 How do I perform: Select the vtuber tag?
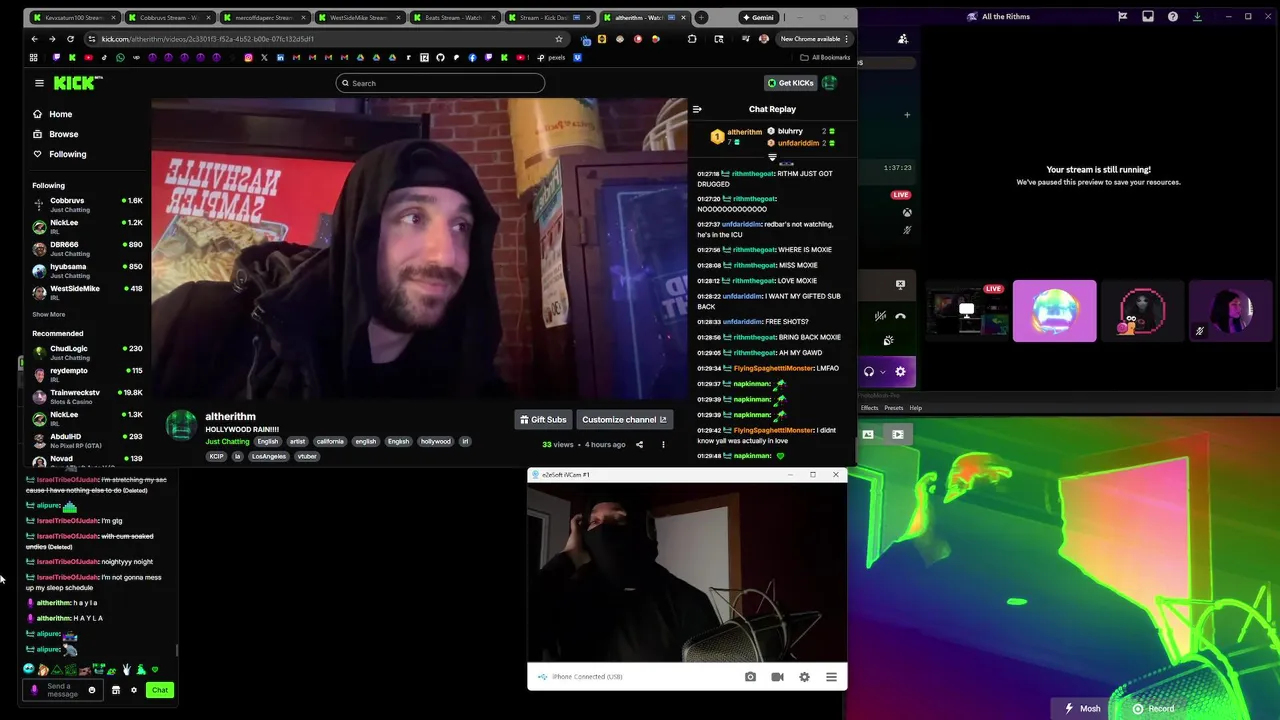click(307, 456)
